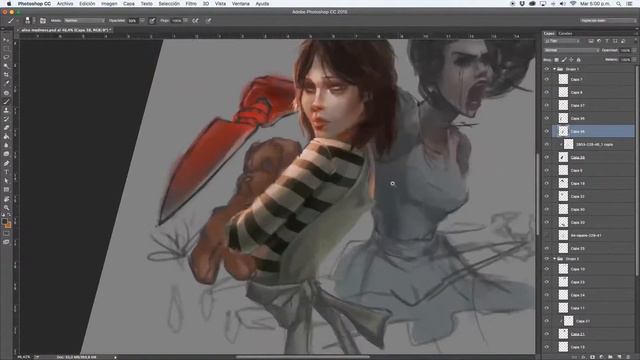Enable airbrush mode in options bar

(x=195, y=20)
